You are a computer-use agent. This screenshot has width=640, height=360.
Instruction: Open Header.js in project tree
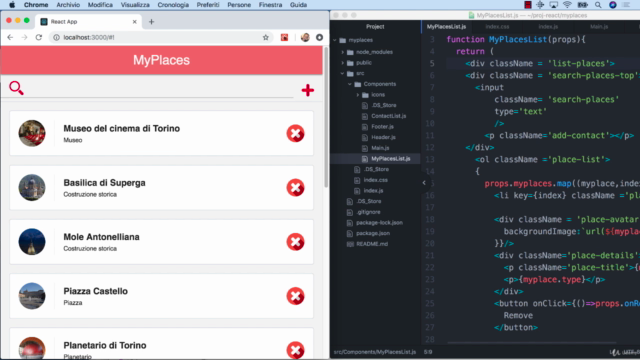pyautogui.click(x=383, y=137)
